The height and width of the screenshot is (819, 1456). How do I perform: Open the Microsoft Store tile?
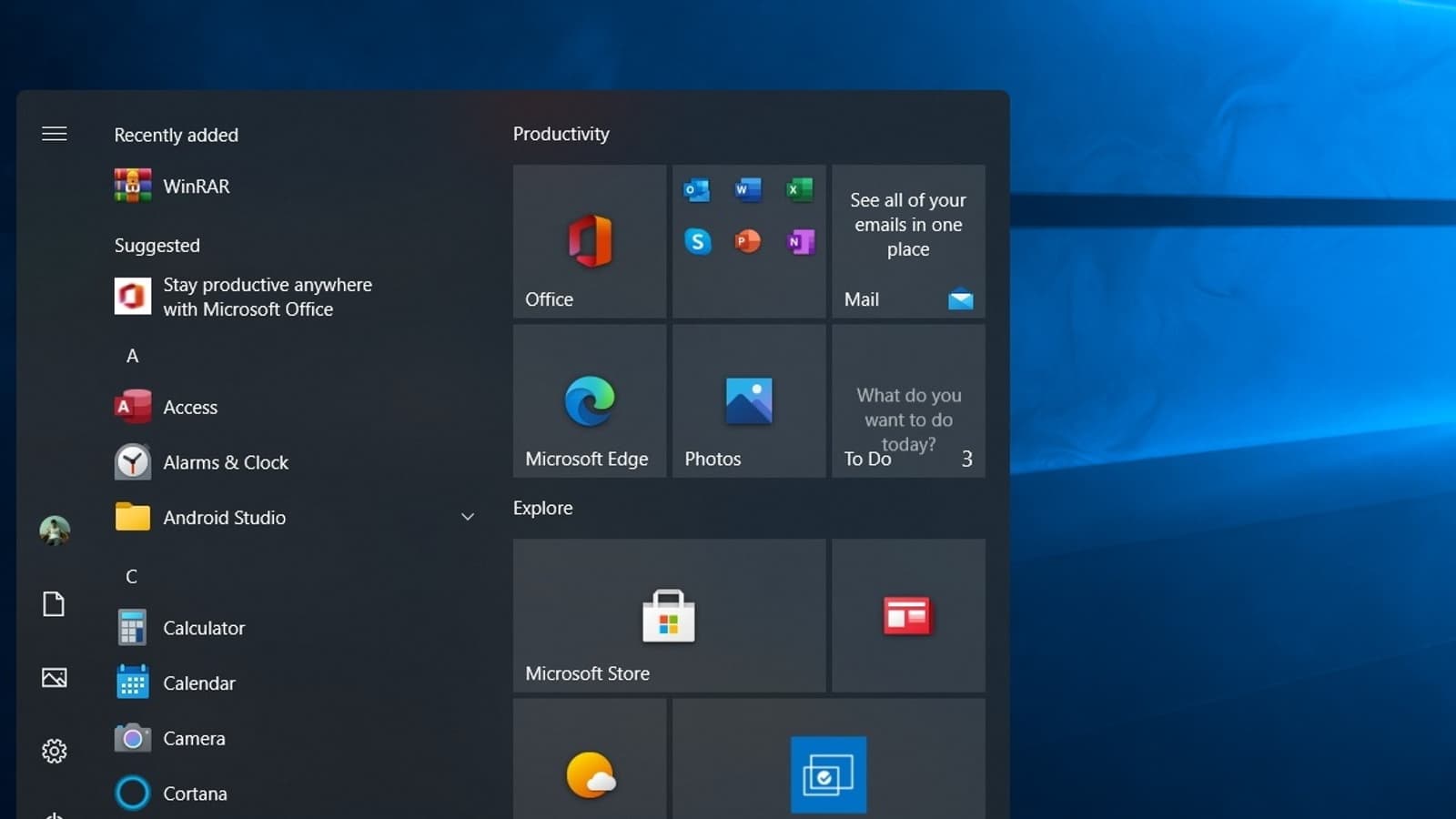(669, 615)
